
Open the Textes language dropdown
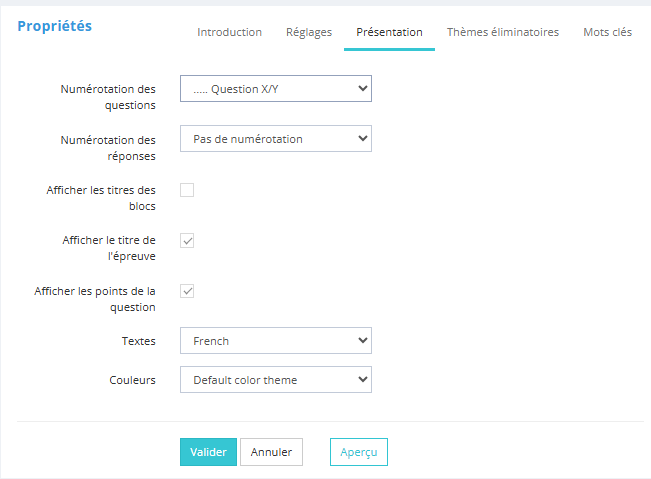tap(276, 341)
